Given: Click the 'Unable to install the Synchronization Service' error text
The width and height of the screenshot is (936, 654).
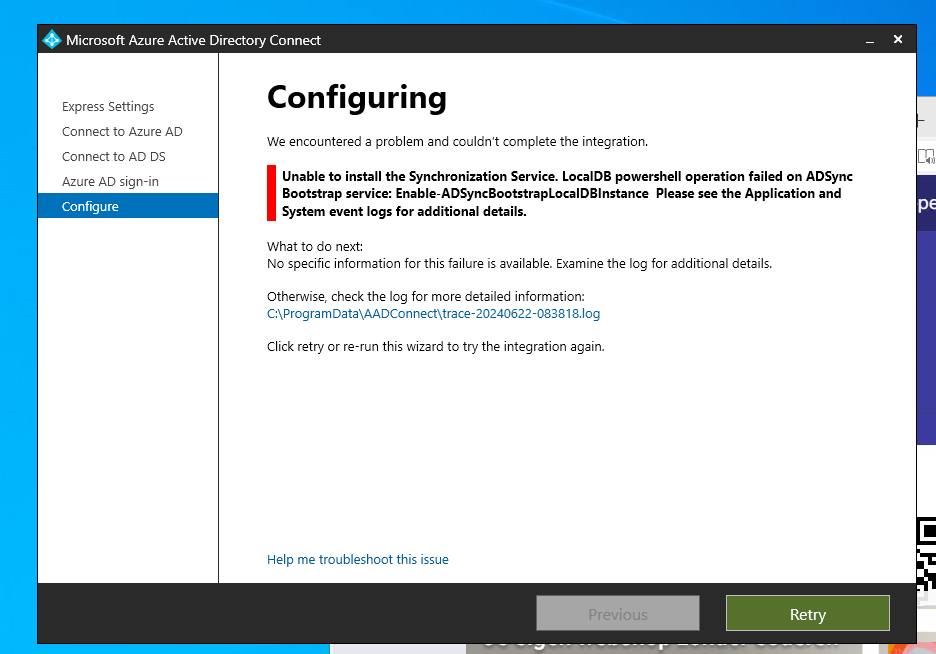Looking at the screenshot, I should pos(567,193).
